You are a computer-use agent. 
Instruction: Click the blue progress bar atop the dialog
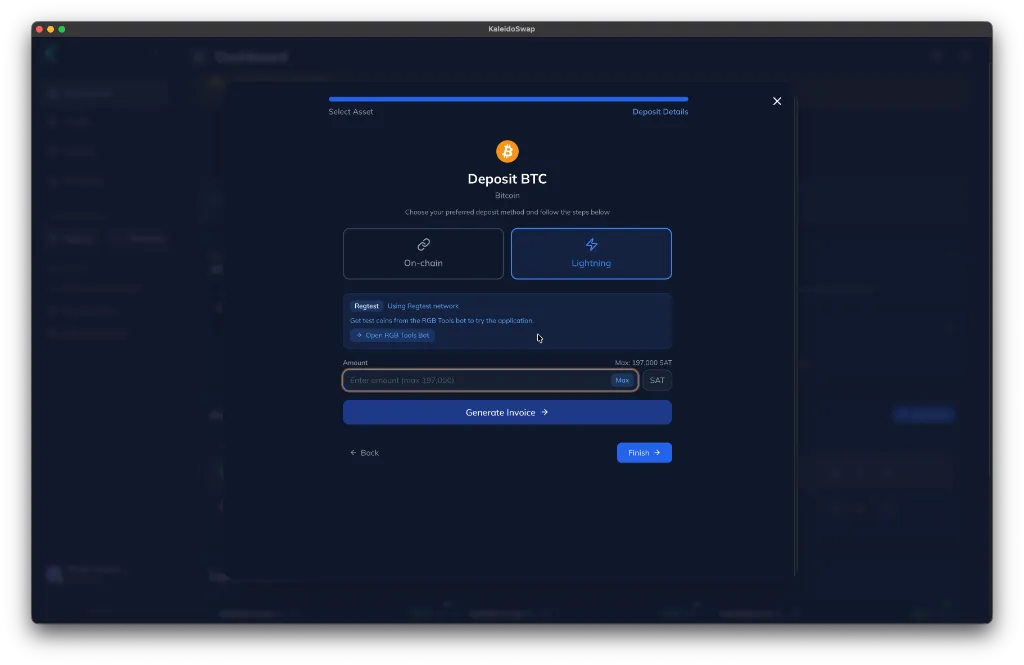pyautogui.click(x=507, y=99)
